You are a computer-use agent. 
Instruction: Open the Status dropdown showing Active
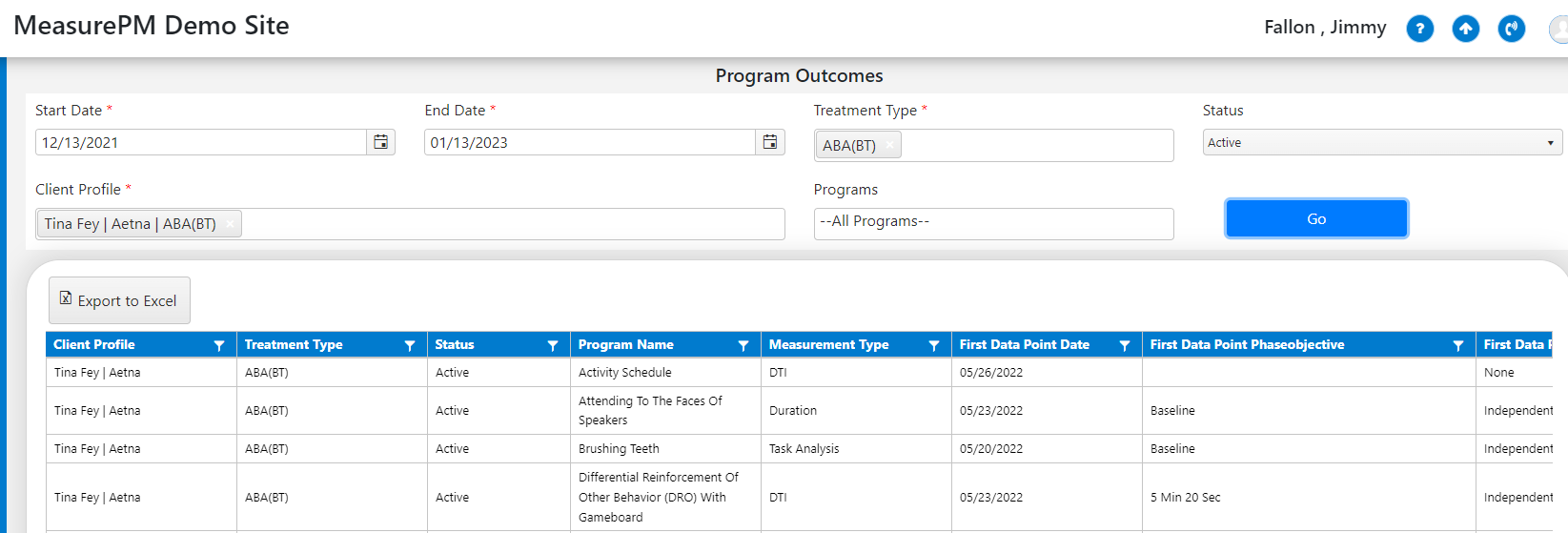pos(1382,143)
